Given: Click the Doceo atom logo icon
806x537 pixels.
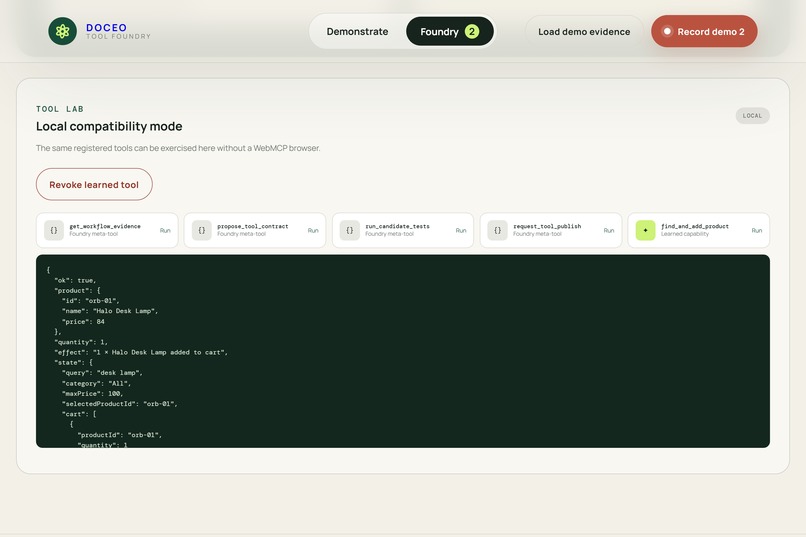Looking at the screenshot, I should (x=63, y=31).
